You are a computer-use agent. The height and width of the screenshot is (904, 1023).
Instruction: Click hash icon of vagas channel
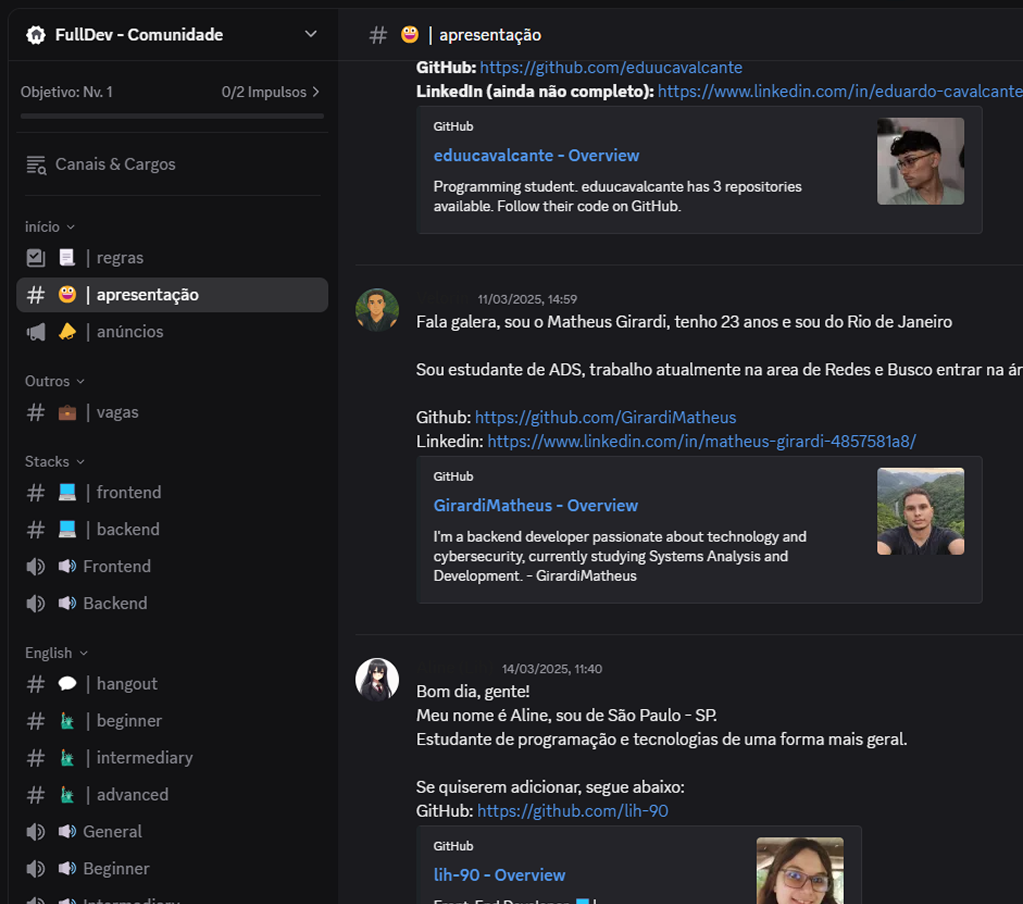36,413
